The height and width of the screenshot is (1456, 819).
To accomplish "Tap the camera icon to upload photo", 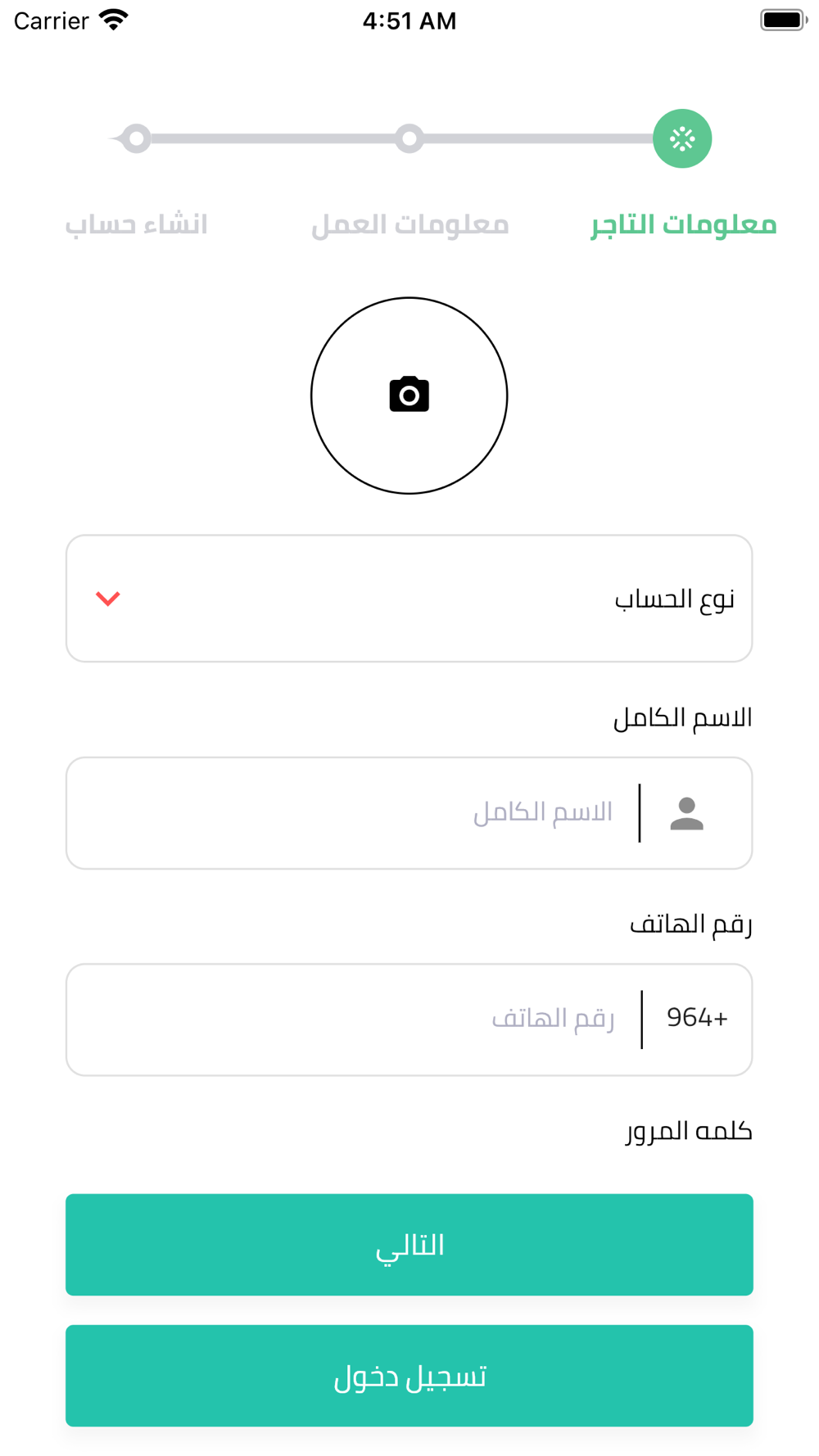I will click(409, 395).
